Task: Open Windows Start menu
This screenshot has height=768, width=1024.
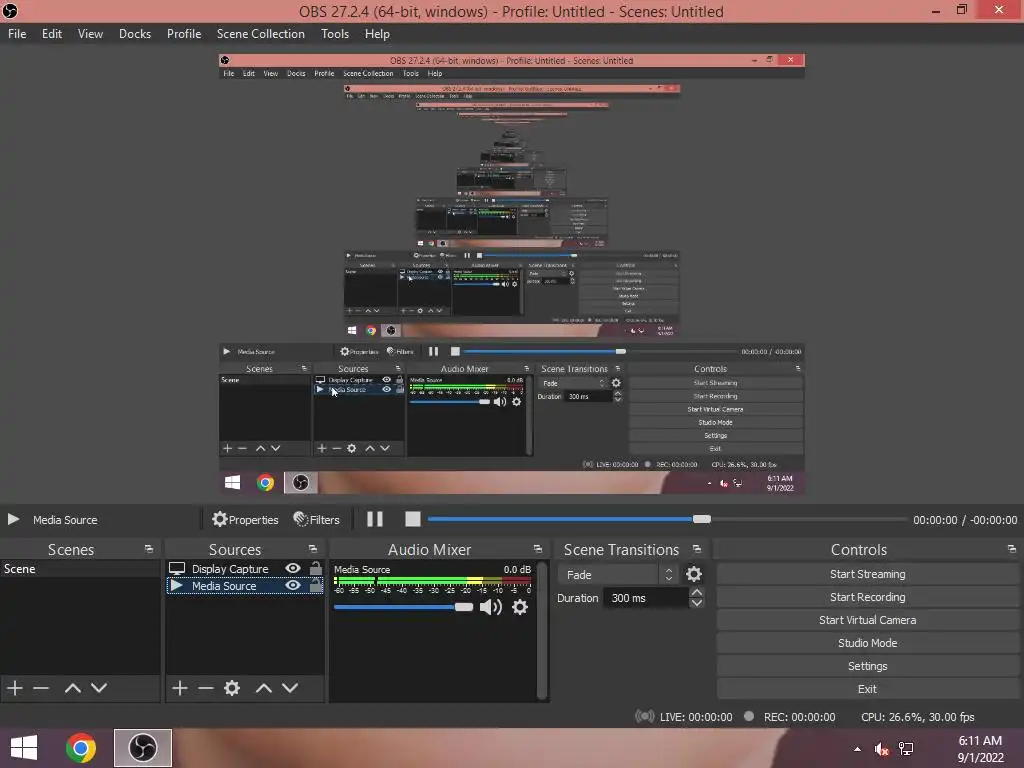Action: coord(24,748)
